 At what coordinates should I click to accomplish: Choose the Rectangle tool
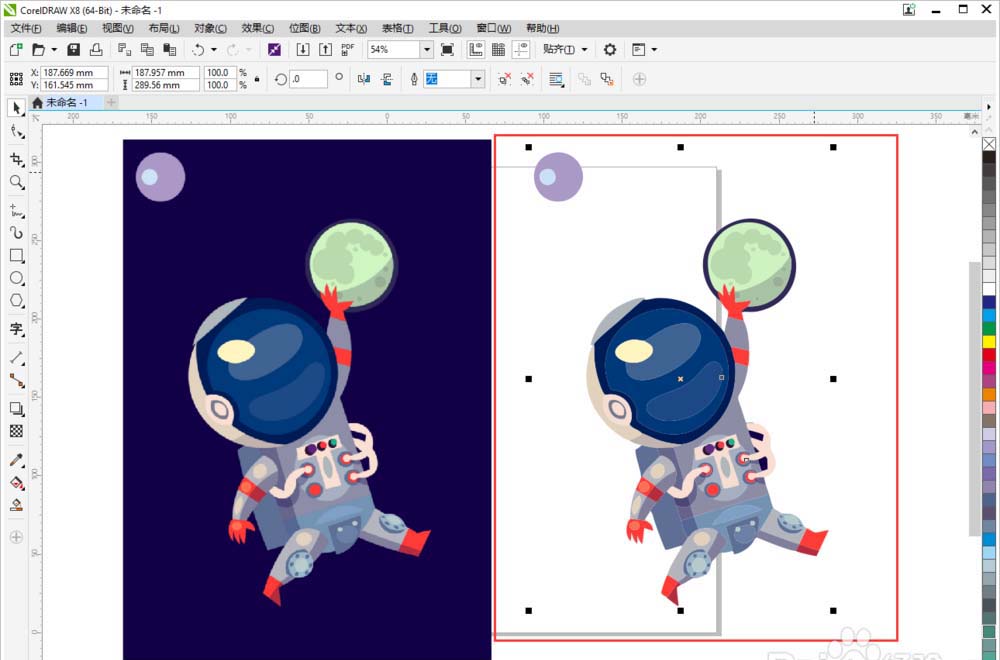(x=16, y=255)
